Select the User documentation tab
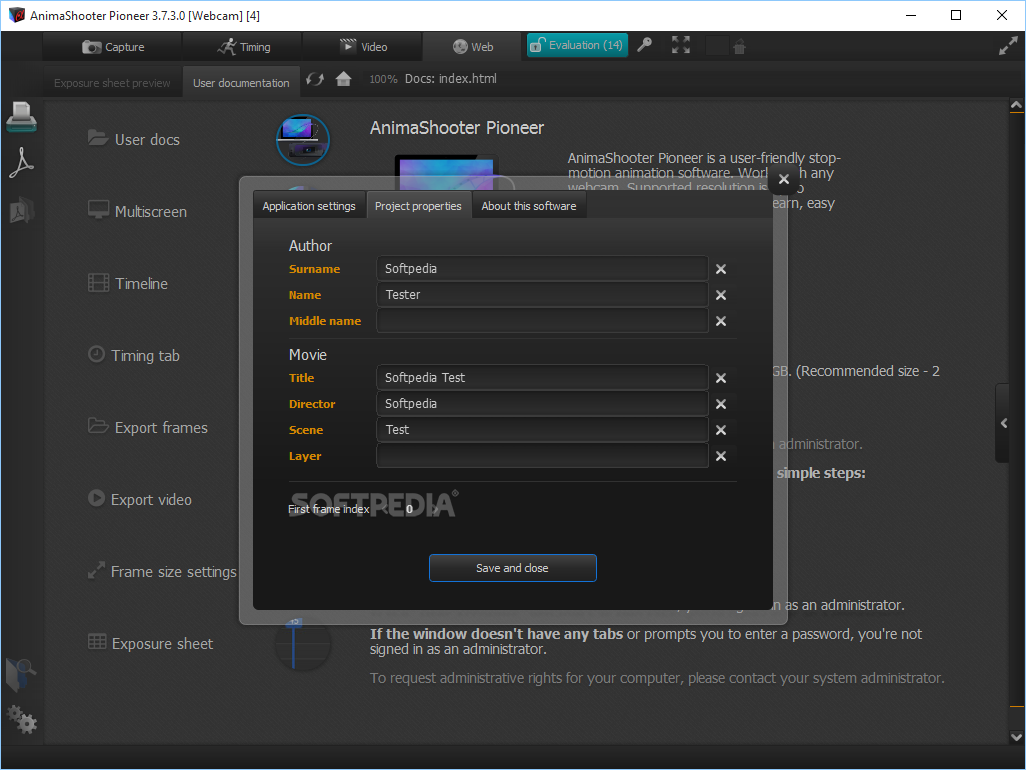This screenshot has height=770, width=1026. [241, 83]
